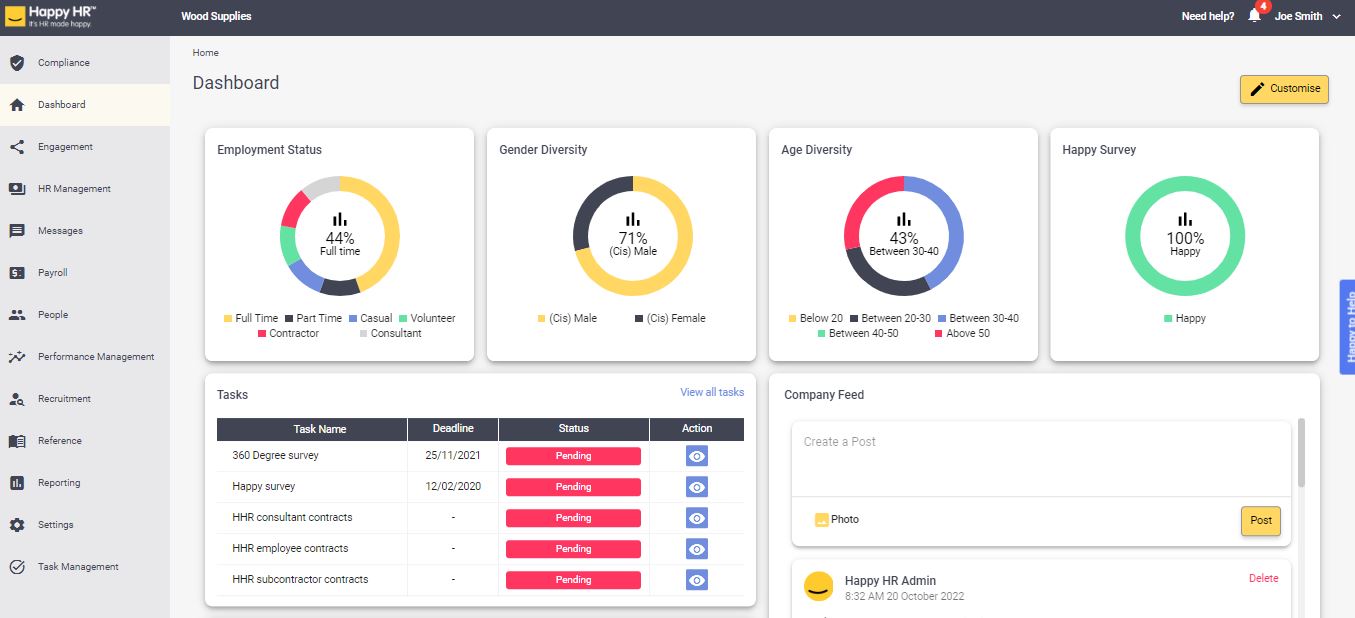Expand the Joe Smith account menu
This screenshot has width=1355, height=618.
pyautogui.click(x=1298, y=16)
